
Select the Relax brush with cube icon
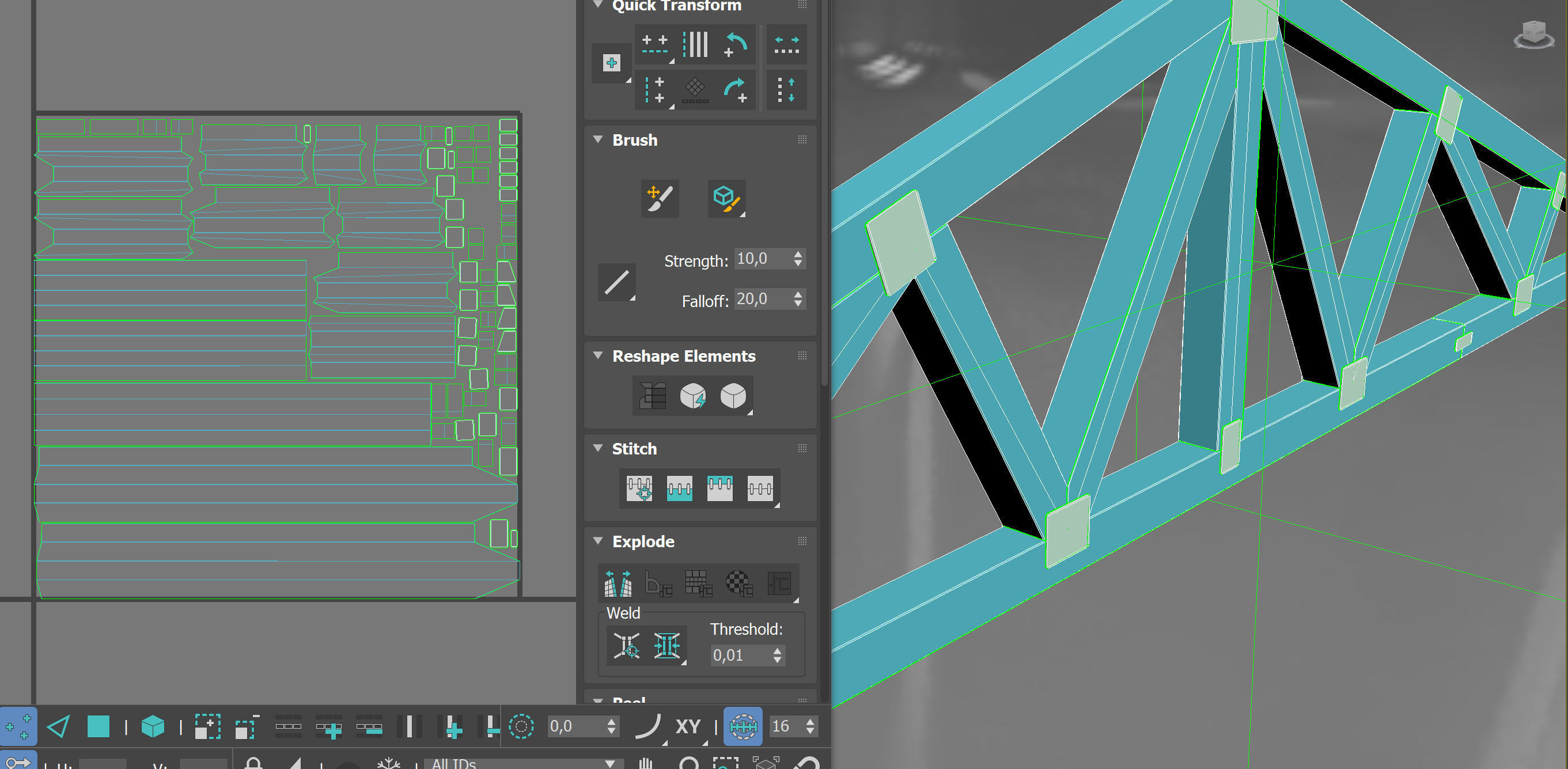click(x=727, y=199)
